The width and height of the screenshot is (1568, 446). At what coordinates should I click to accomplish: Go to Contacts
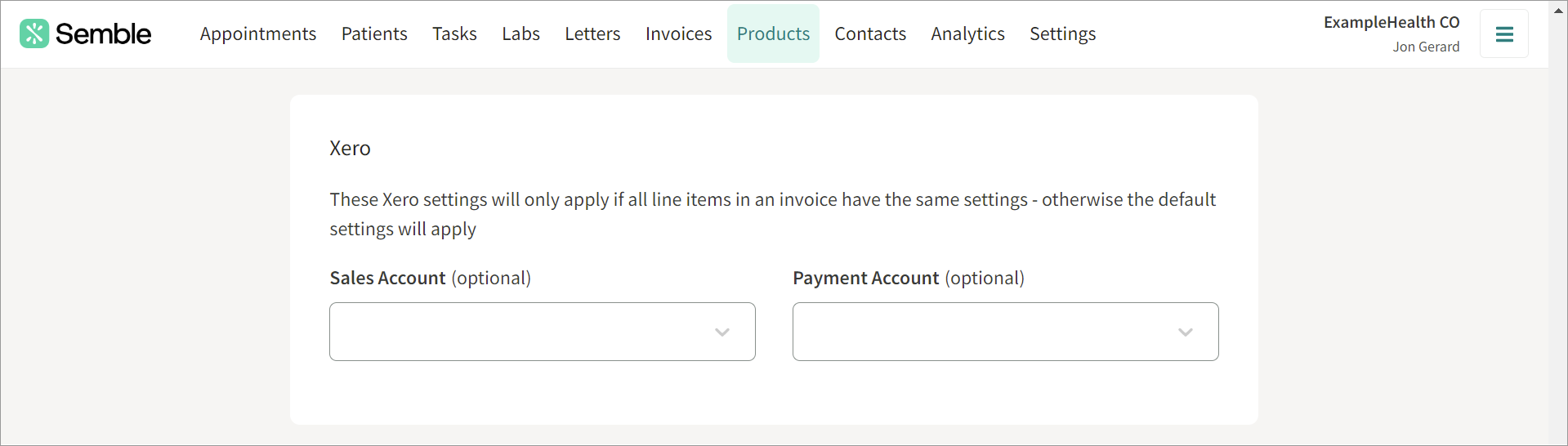pyautogui.click(x=870, y=33)
